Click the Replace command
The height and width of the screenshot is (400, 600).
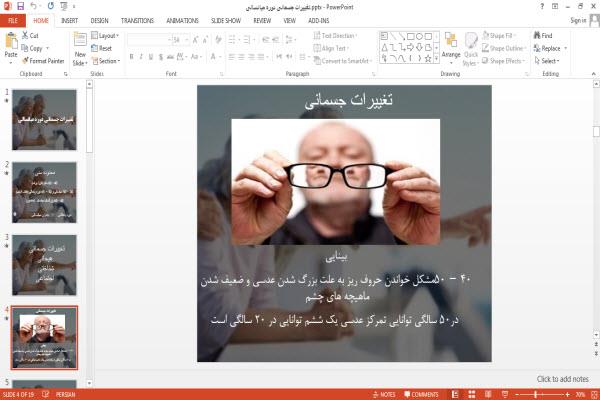coord(550,48)
